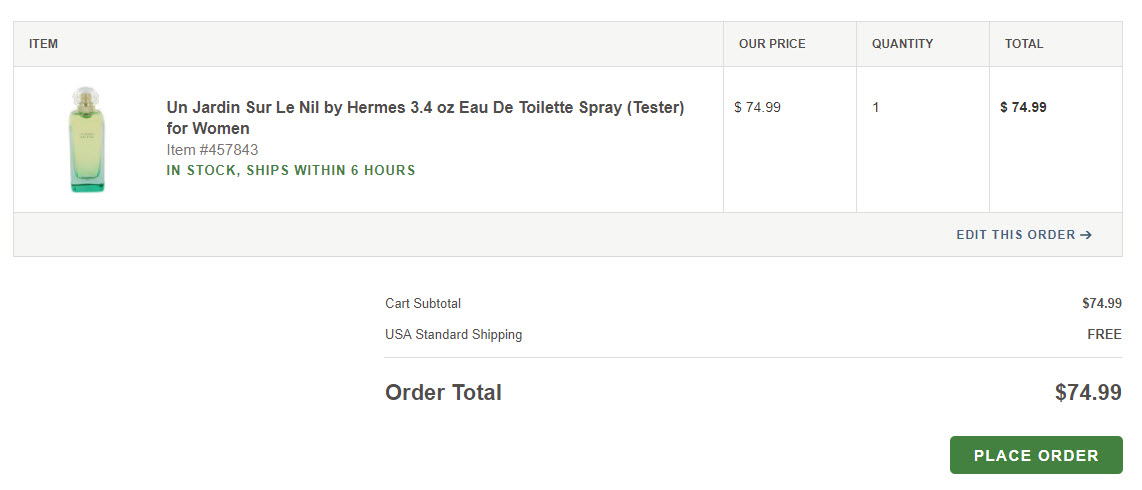Select the Item #457843 text

coord(212,150)
